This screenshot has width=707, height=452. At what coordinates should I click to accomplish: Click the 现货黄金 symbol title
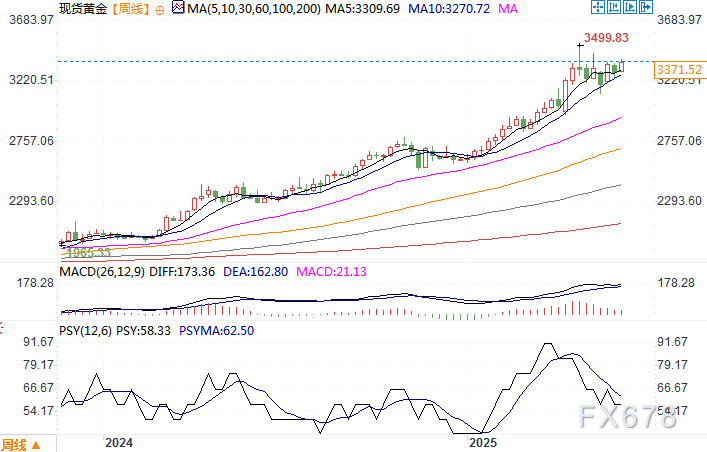pyautogui.click(x=83, y=9)
